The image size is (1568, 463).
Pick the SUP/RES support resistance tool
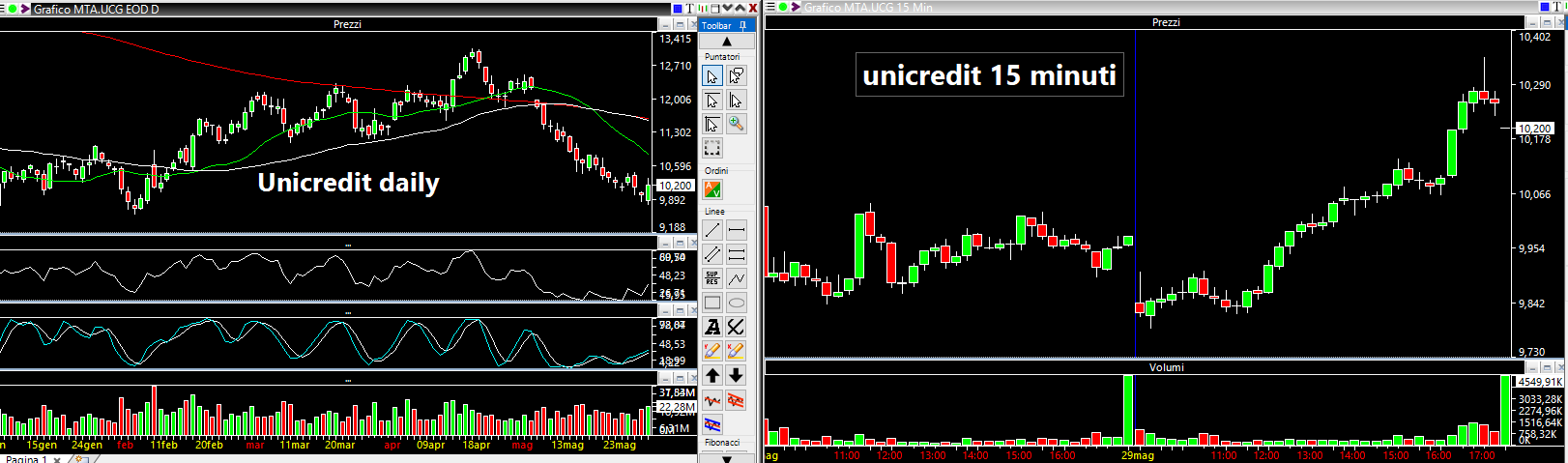712,278
